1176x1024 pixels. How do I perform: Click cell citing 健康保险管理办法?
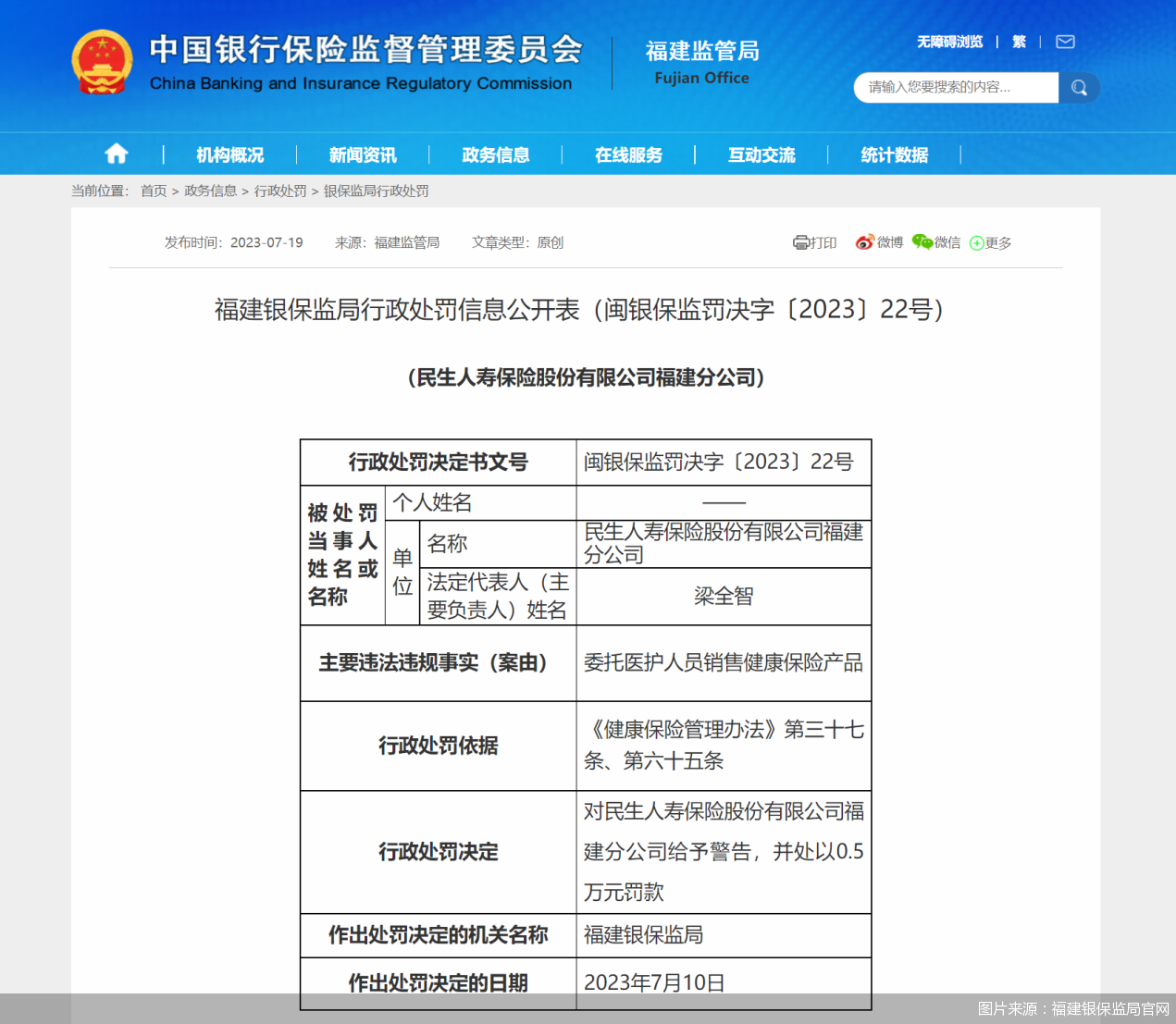point(724,746)
